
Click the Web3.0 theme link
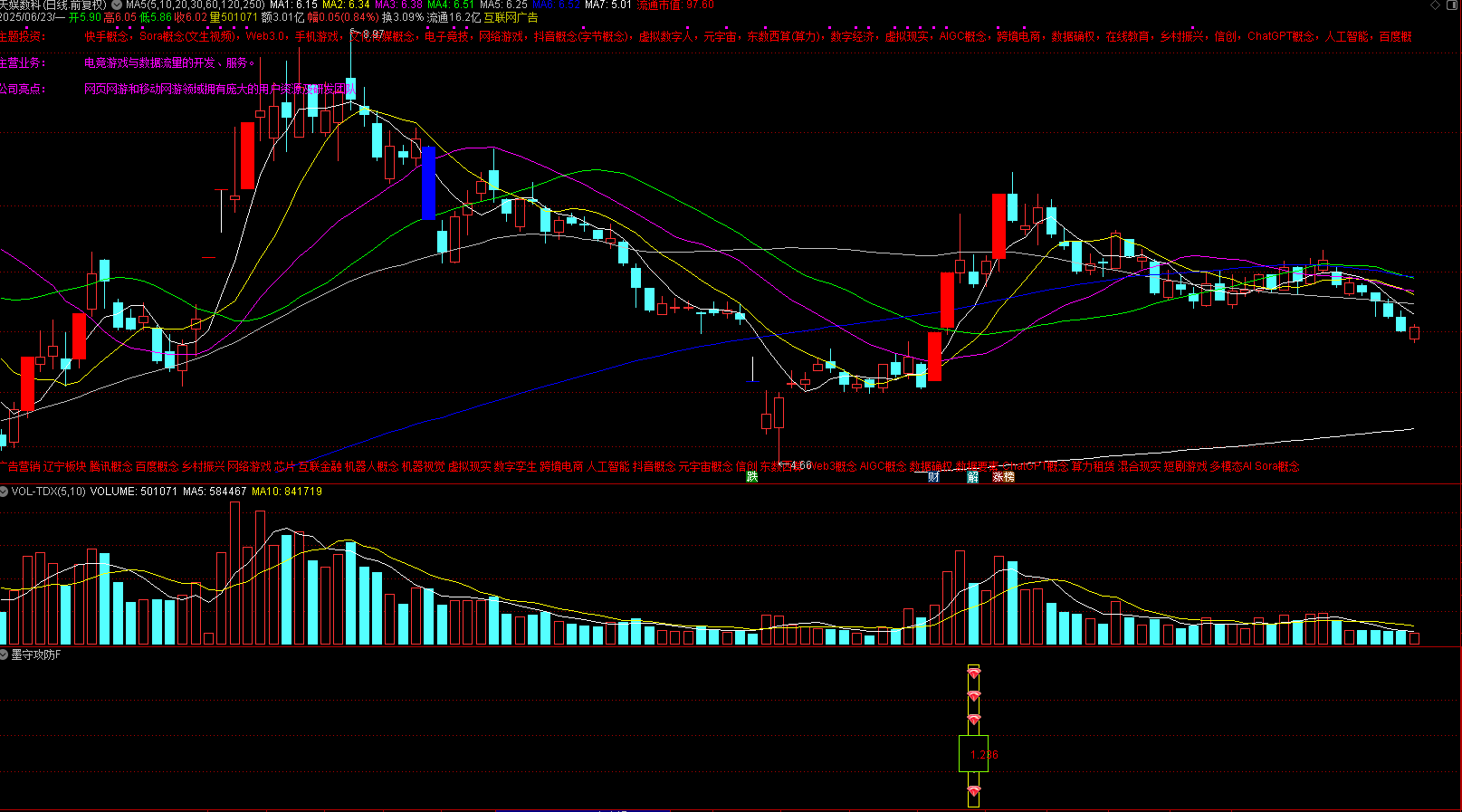[265, 37]
